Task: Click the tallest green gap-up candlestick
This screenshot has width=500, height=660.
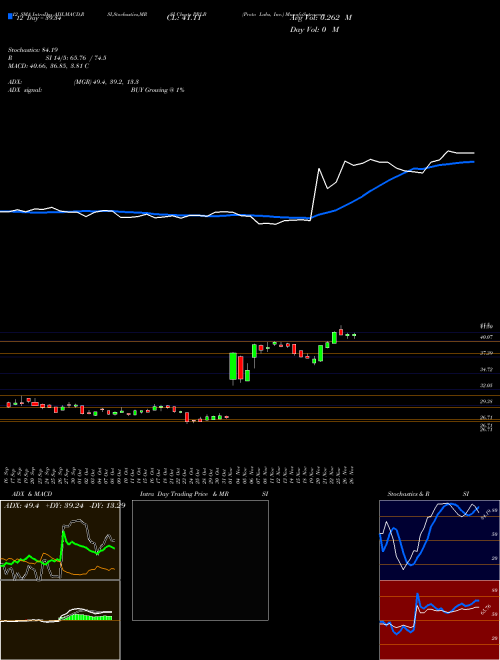Action: click(233, 366)
